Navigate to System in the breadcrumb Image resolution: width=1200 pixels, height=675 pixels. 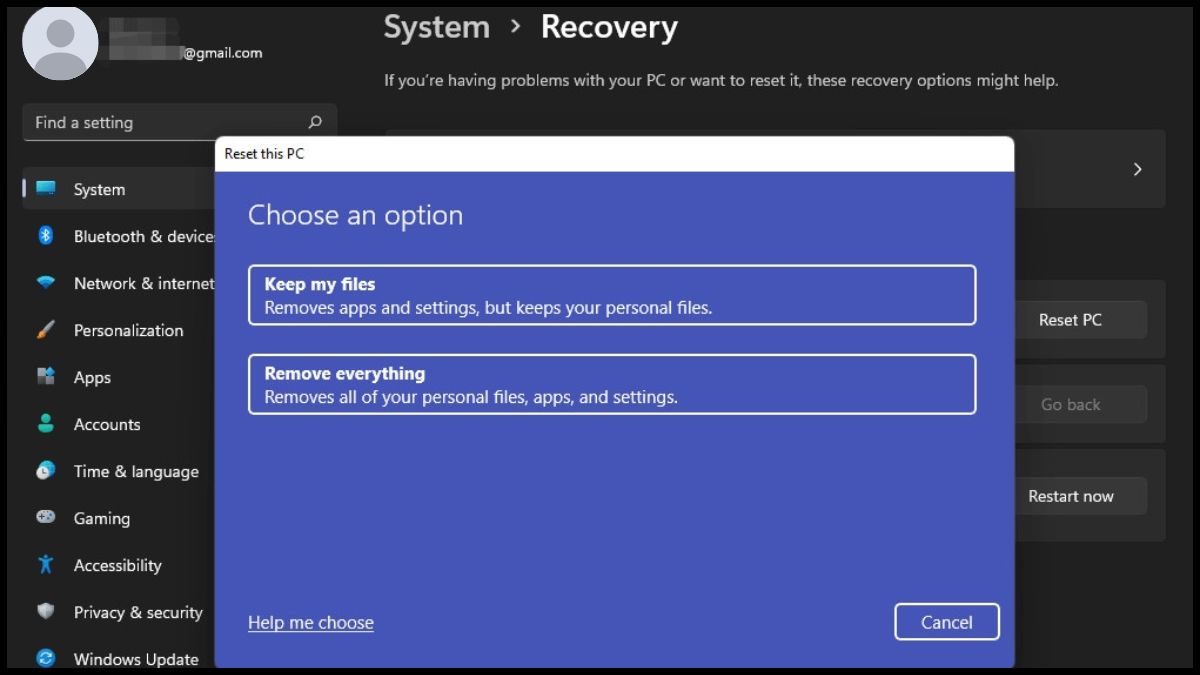point(436,27)
